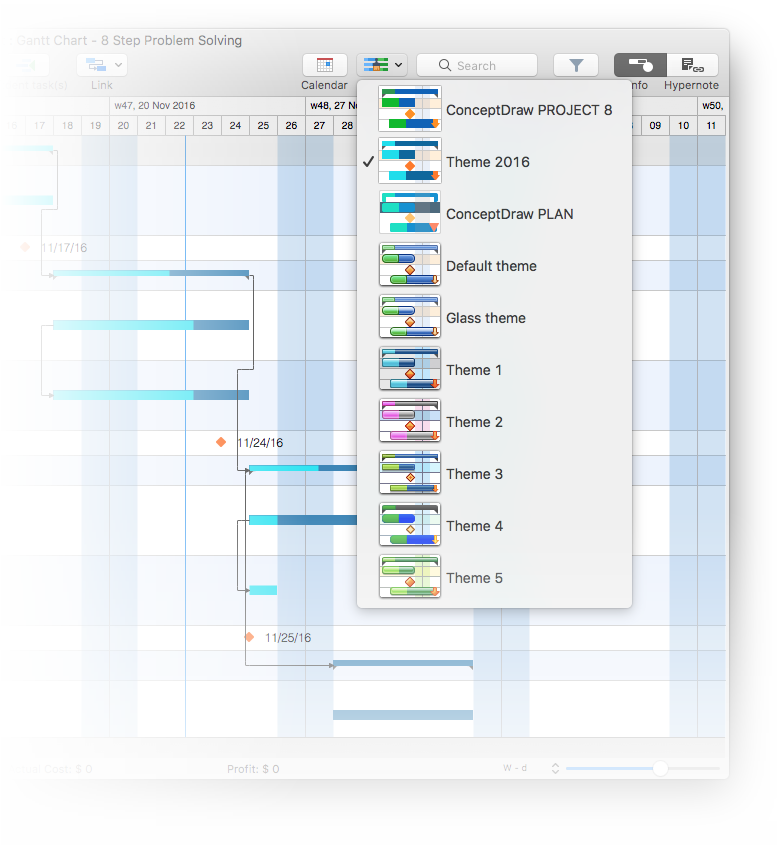The width and height of the screenshot is (777, 846).
Task: Click day 25 in the timeline header
Action: click(263, 126)
